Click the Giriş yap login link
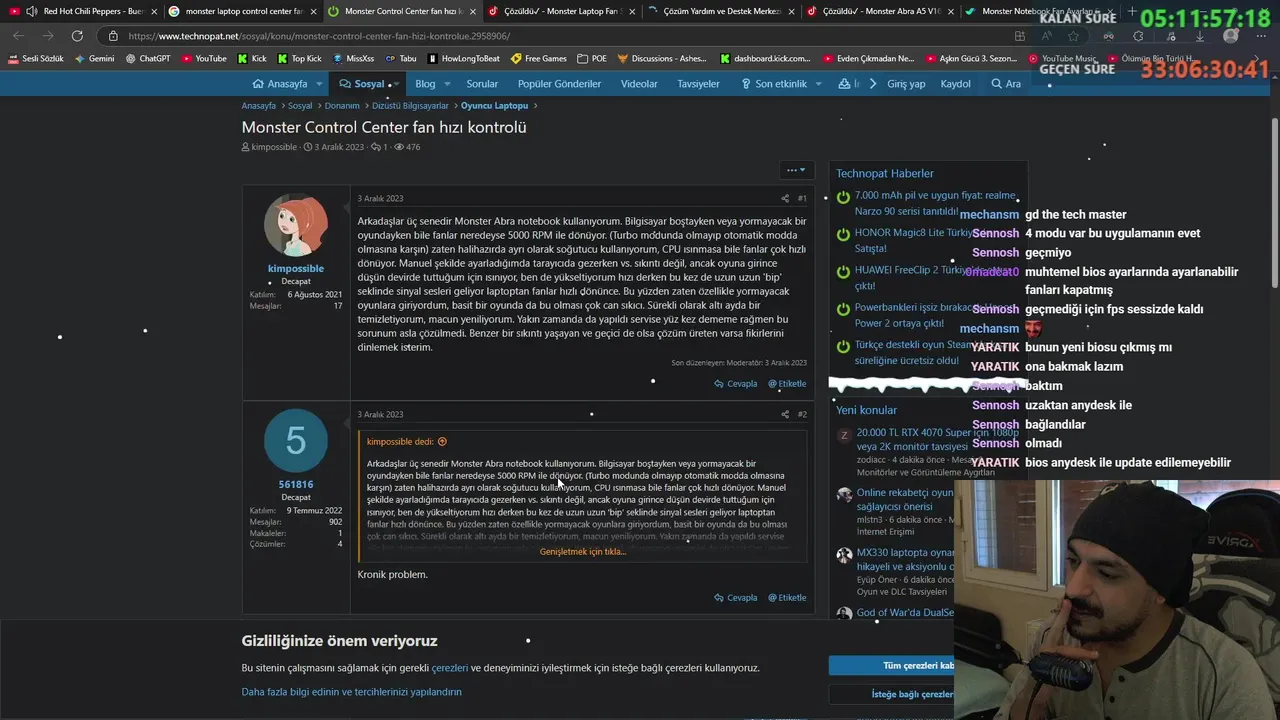The height and width of the screenshot is (720, 1280). point(906,84)
